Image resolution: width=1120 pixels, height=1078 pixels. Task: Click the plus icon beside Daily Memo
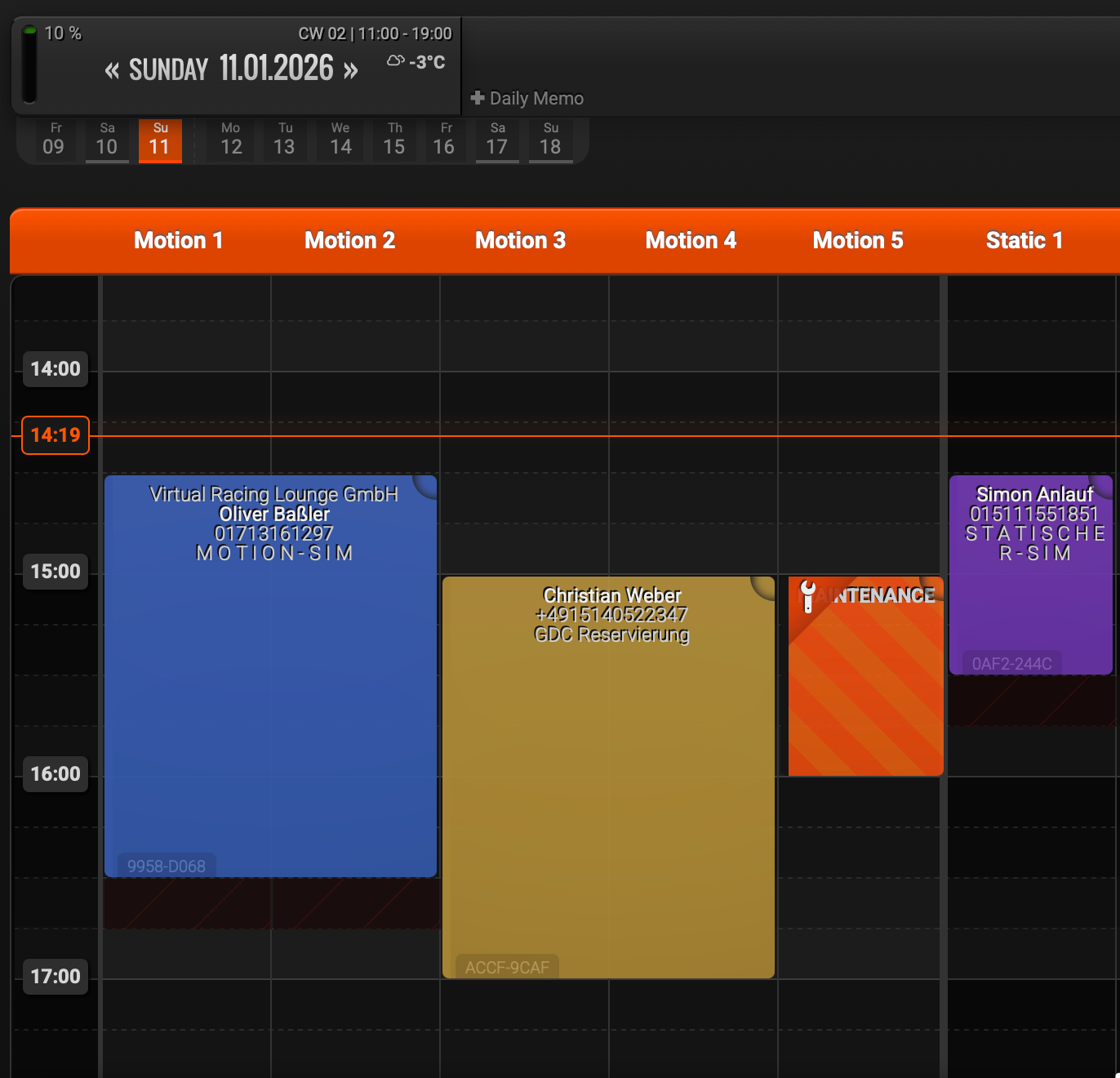[x=478, y=98]
